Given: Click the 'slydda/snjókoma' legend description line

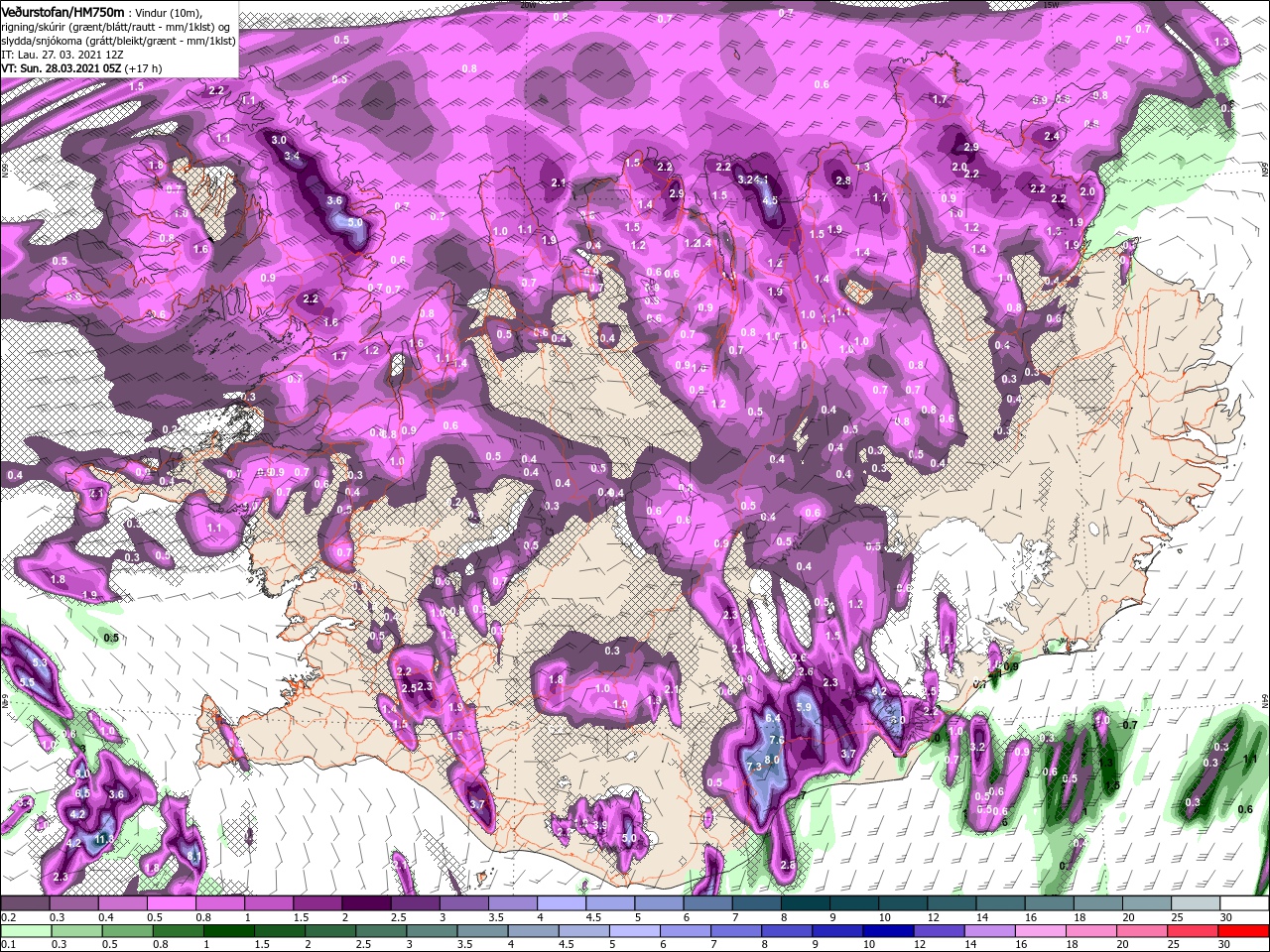Looking at the screenshot, I should tap(118, 41).
